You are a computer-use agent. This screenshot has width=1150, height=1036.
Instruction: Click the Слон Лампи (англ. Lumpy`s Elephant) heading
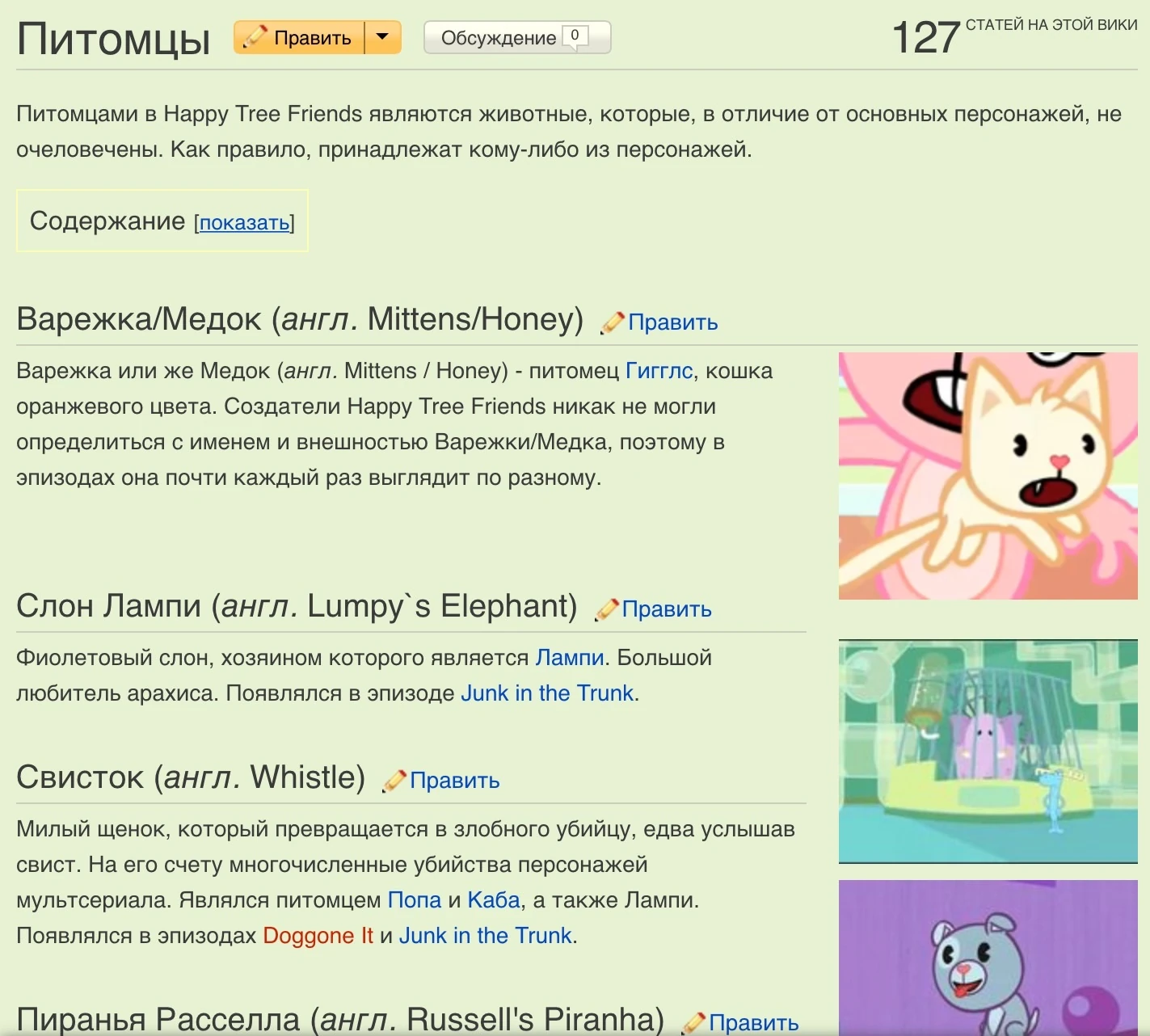pos(297,607)
